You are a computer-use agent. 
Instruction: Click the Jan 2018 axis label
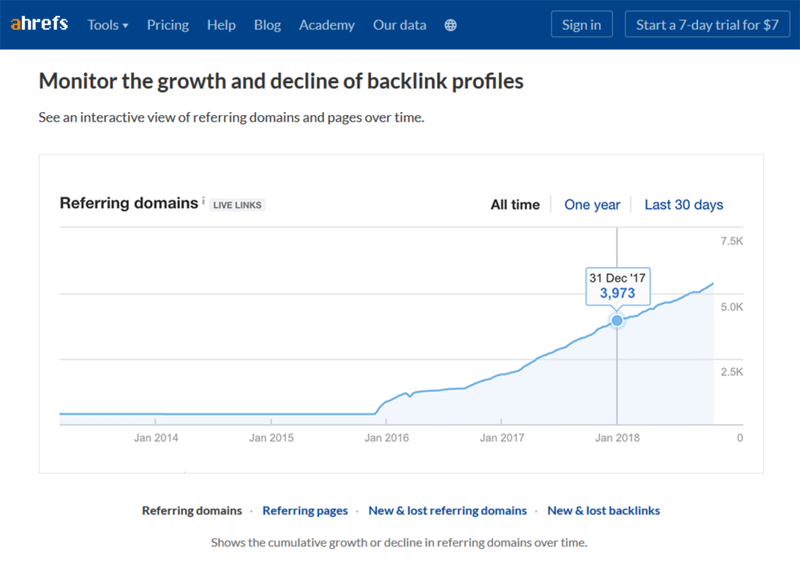[x=617, y=438]
